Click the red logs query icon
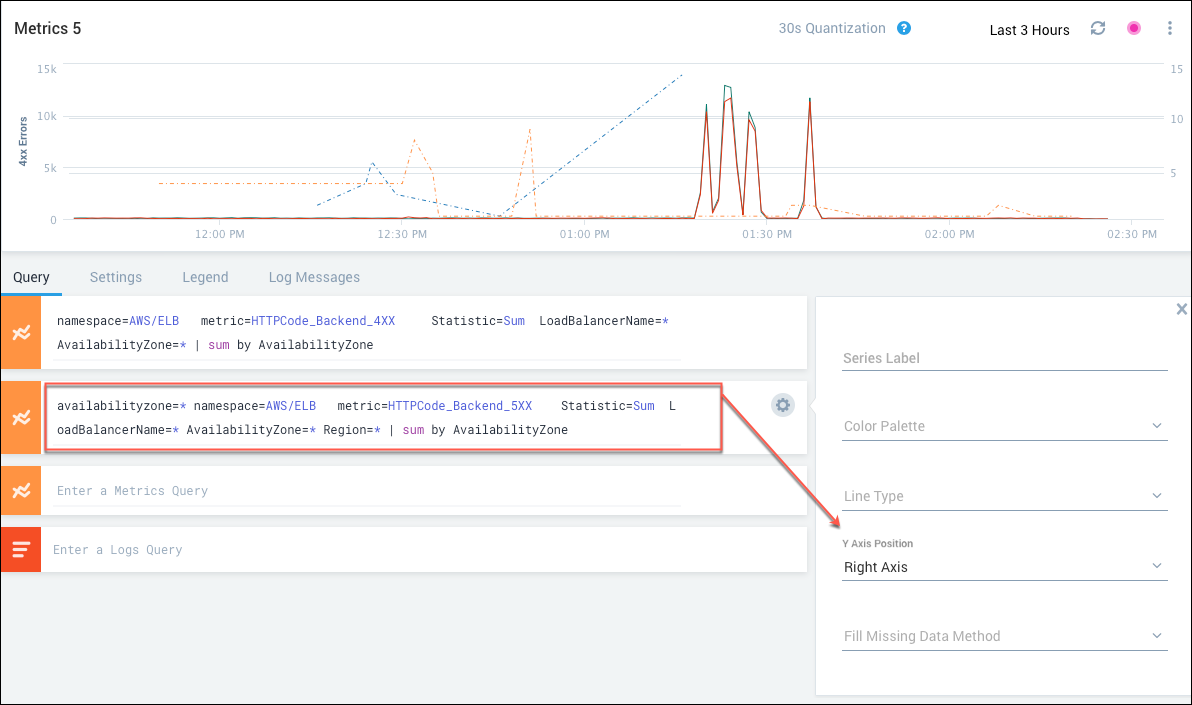This screenshot has width=1192, height=705. pyautogui.click(x=21, y=550)
